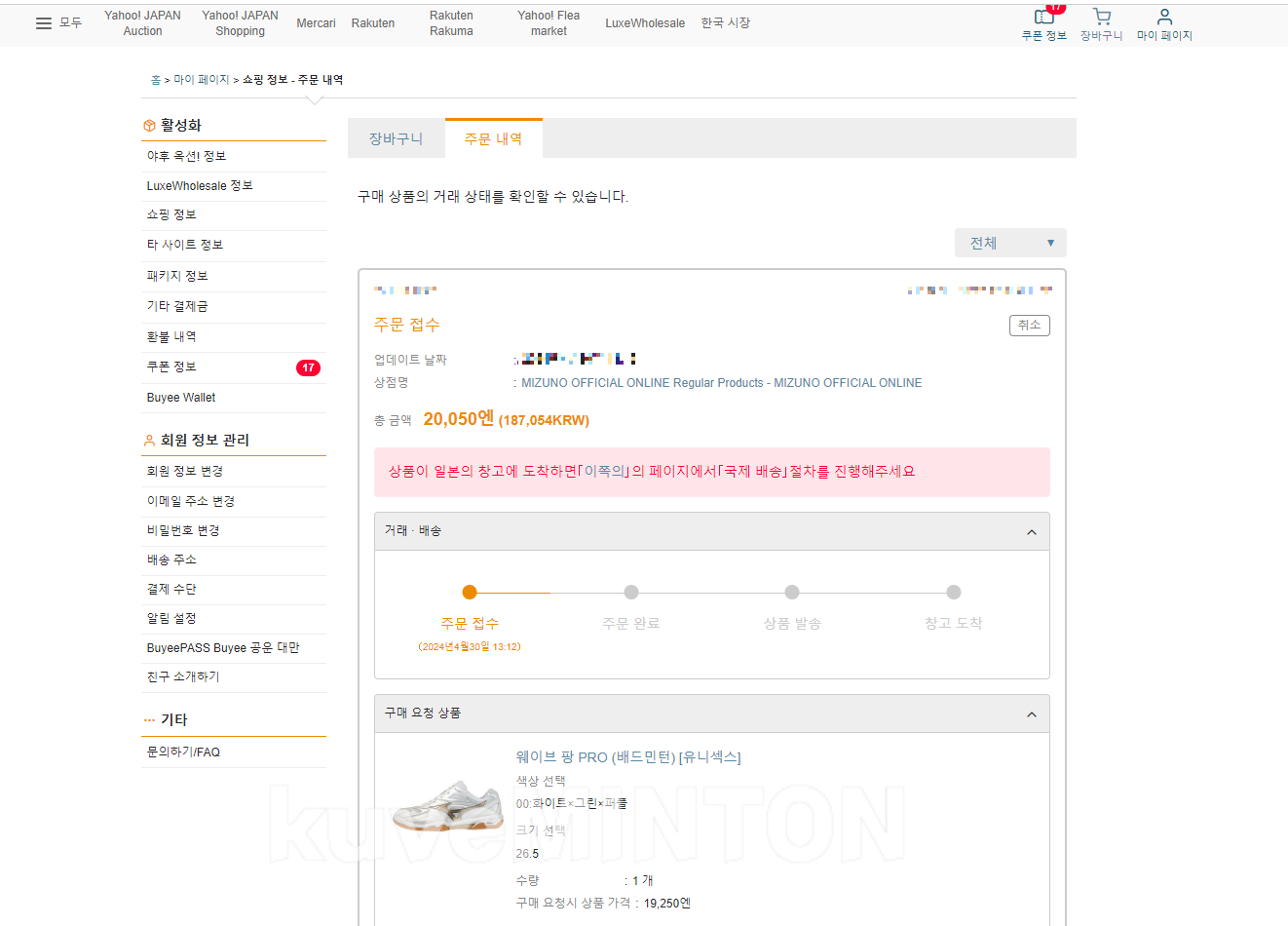Click the 취소 button

(x=1029, y=326)
